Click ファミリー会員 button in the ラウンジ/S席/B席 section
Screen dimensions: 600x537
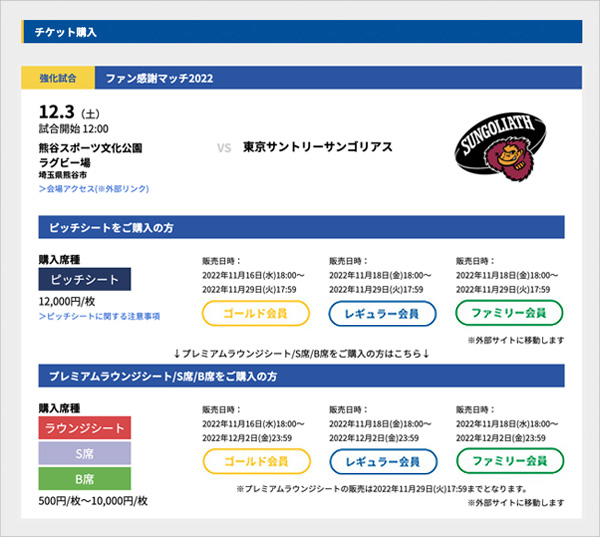510,460
